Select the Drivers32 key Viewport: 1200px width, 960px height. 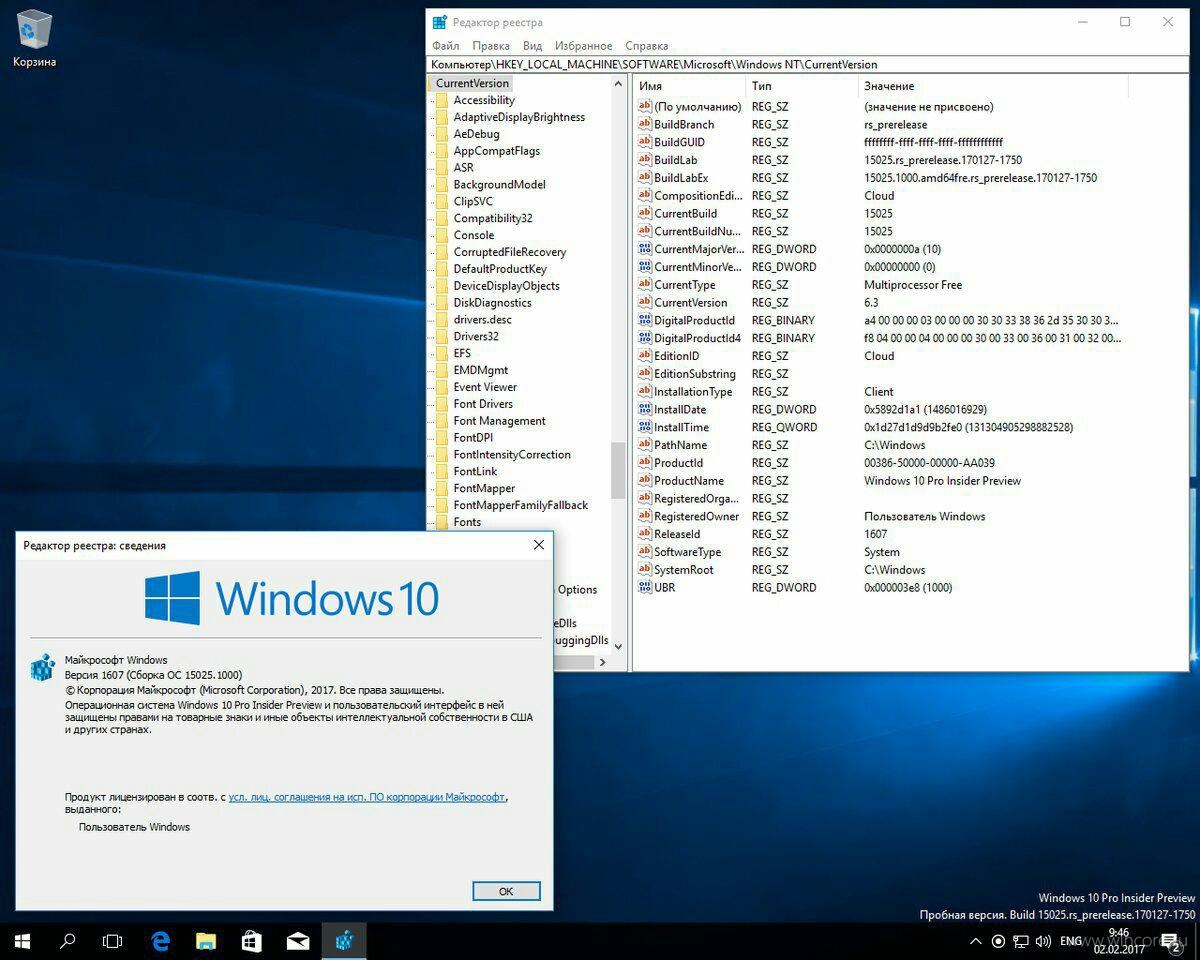[475, 336]
